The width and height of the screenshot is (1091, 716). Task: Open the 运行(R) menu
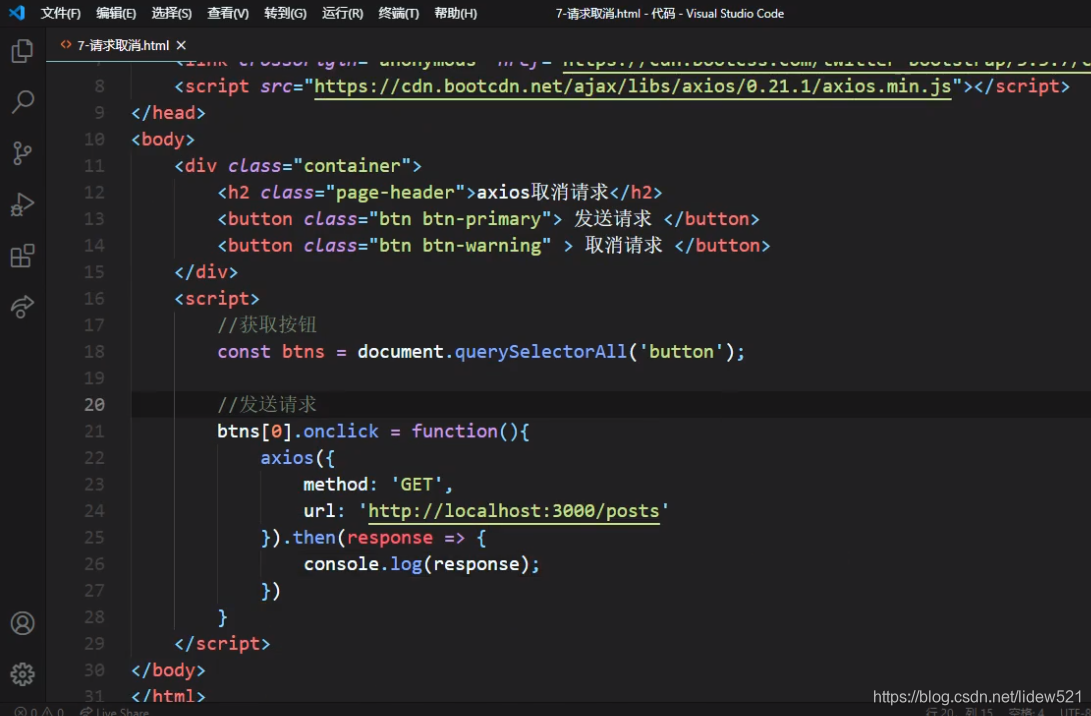[x=342, y=13]
